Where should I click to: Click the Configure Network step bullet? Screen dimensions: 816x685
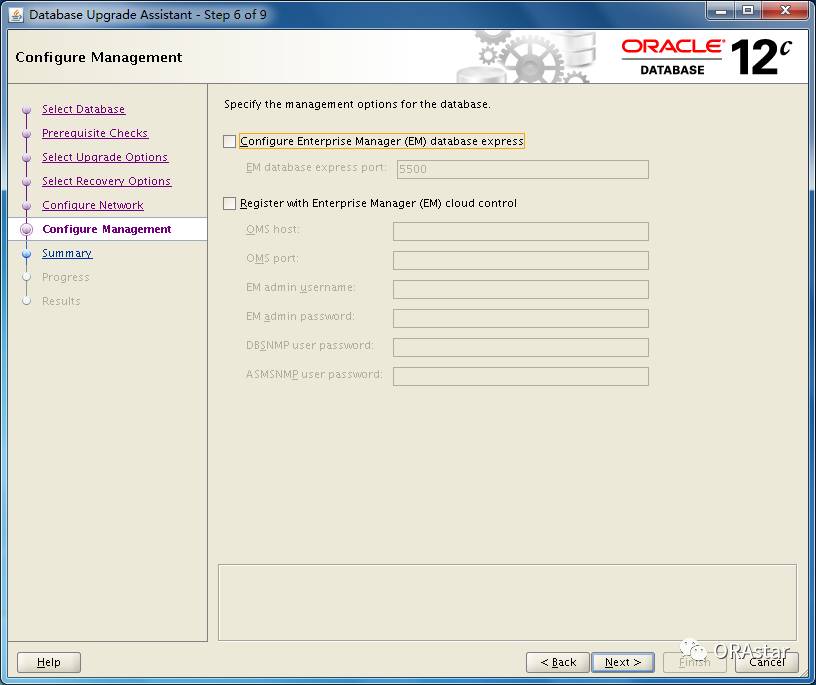pos(27,206)
